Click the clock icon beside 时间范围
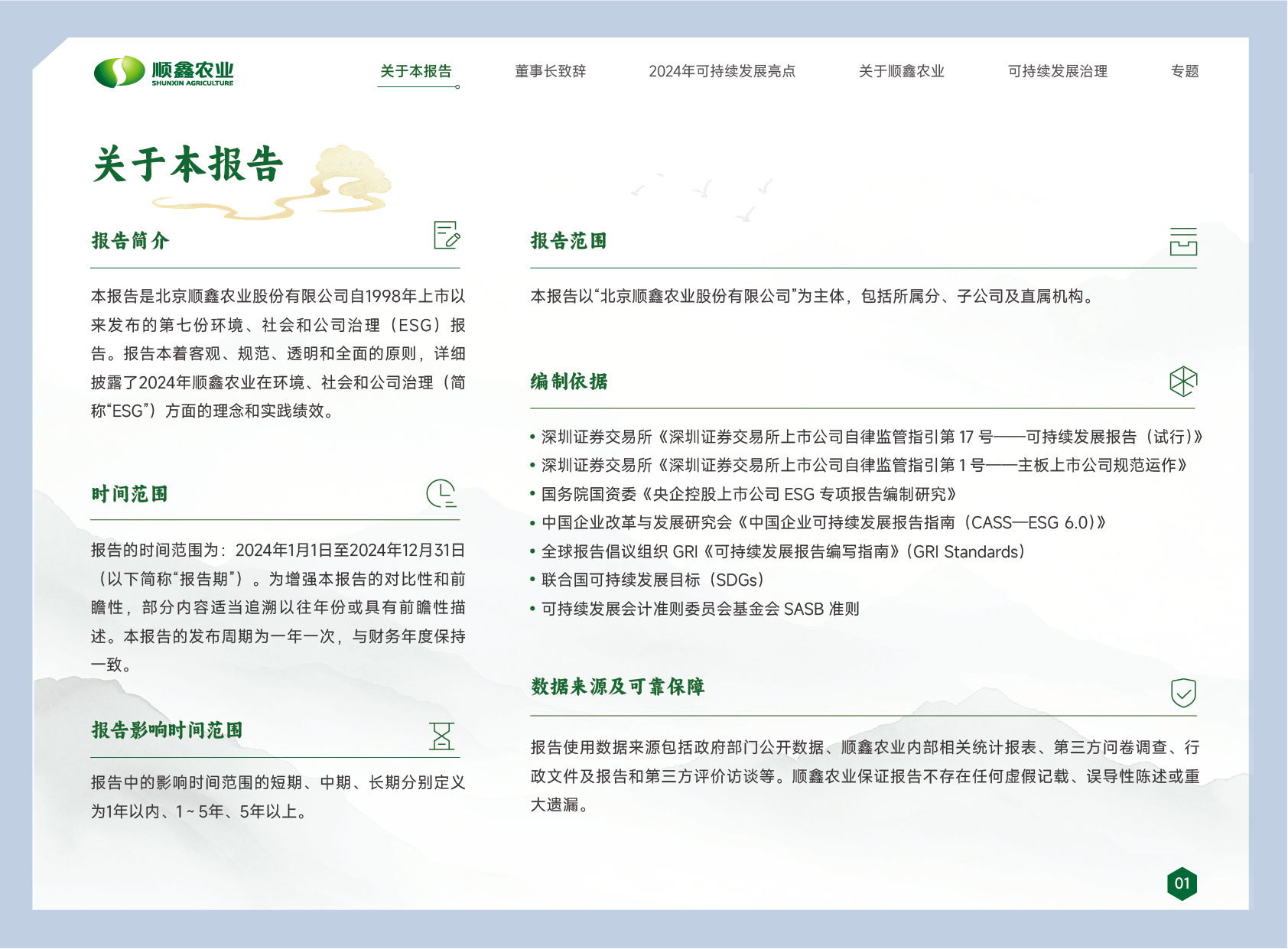The height and width of the screenshot is (949, 1288). pyautogui.click(x=441, y=493)
